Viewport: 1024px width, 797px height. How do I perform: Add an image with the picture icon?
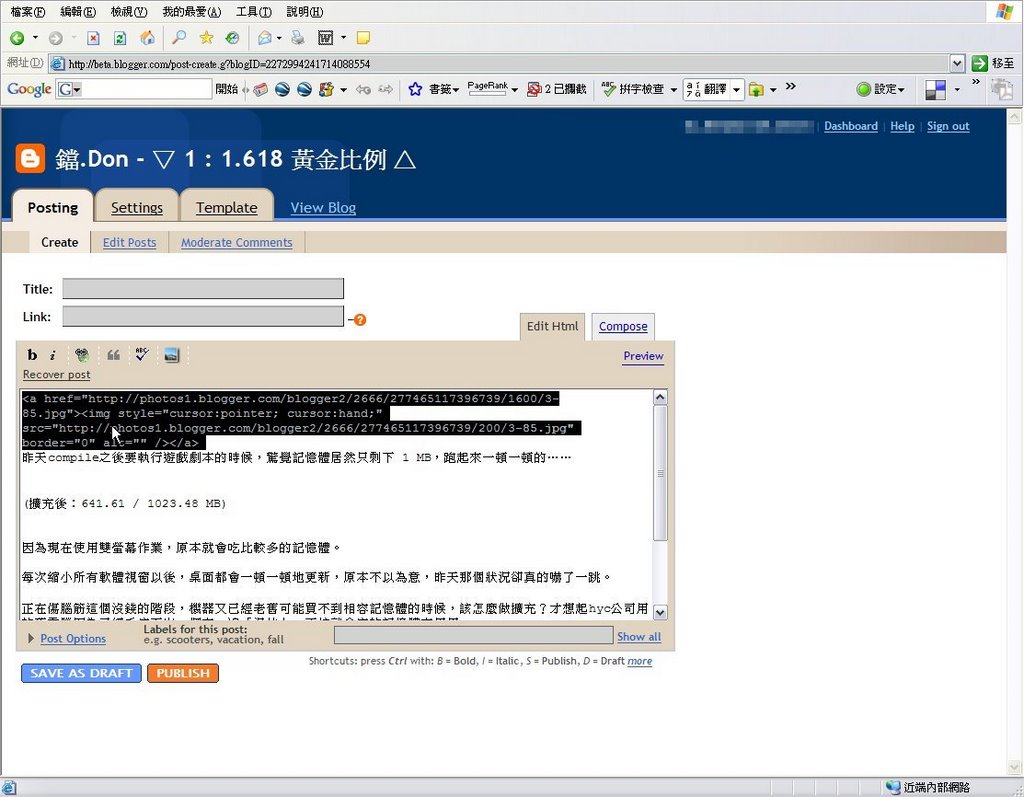coord(171,355)
